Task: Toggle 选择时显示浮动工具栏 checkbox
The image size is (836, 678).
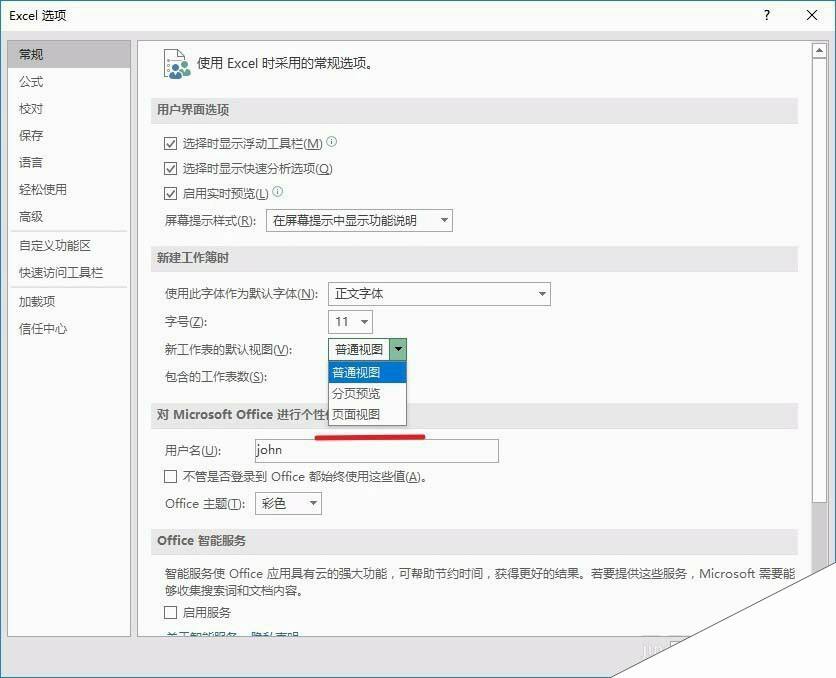Action: click(170, 143)
